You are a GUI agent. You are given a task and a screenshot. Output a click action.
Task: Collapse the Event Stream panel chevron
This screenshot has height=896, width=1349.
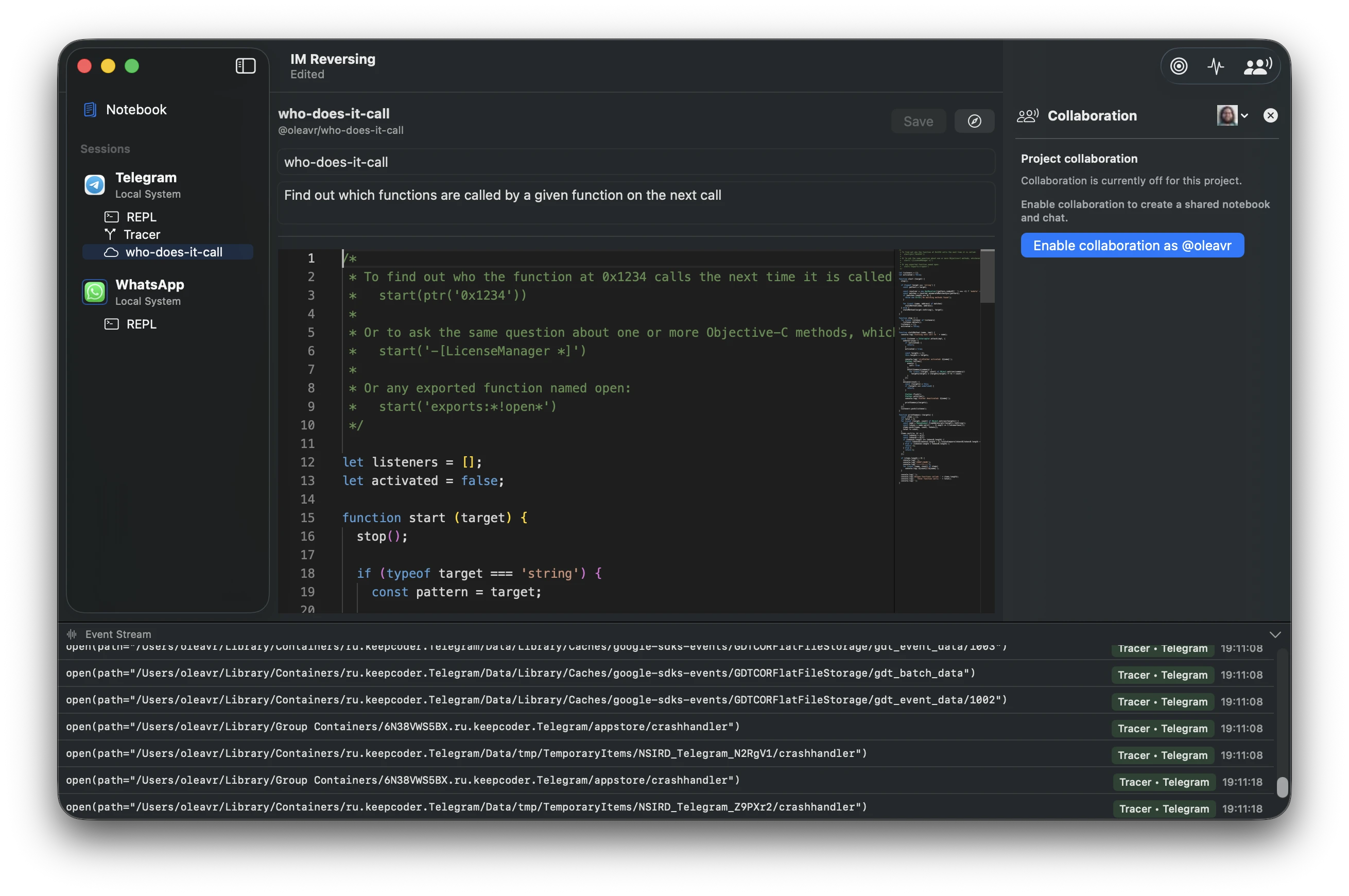(1275, 634)
